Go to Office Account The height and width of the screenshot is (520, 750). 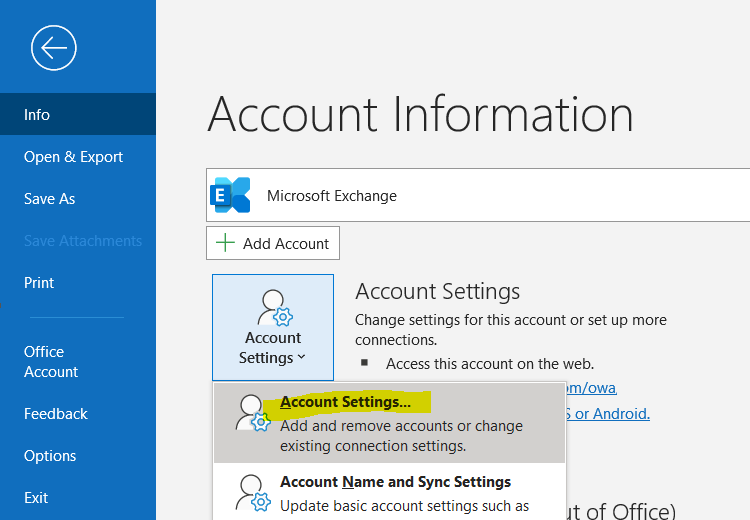pyautogui.click(x=78, y=362)
